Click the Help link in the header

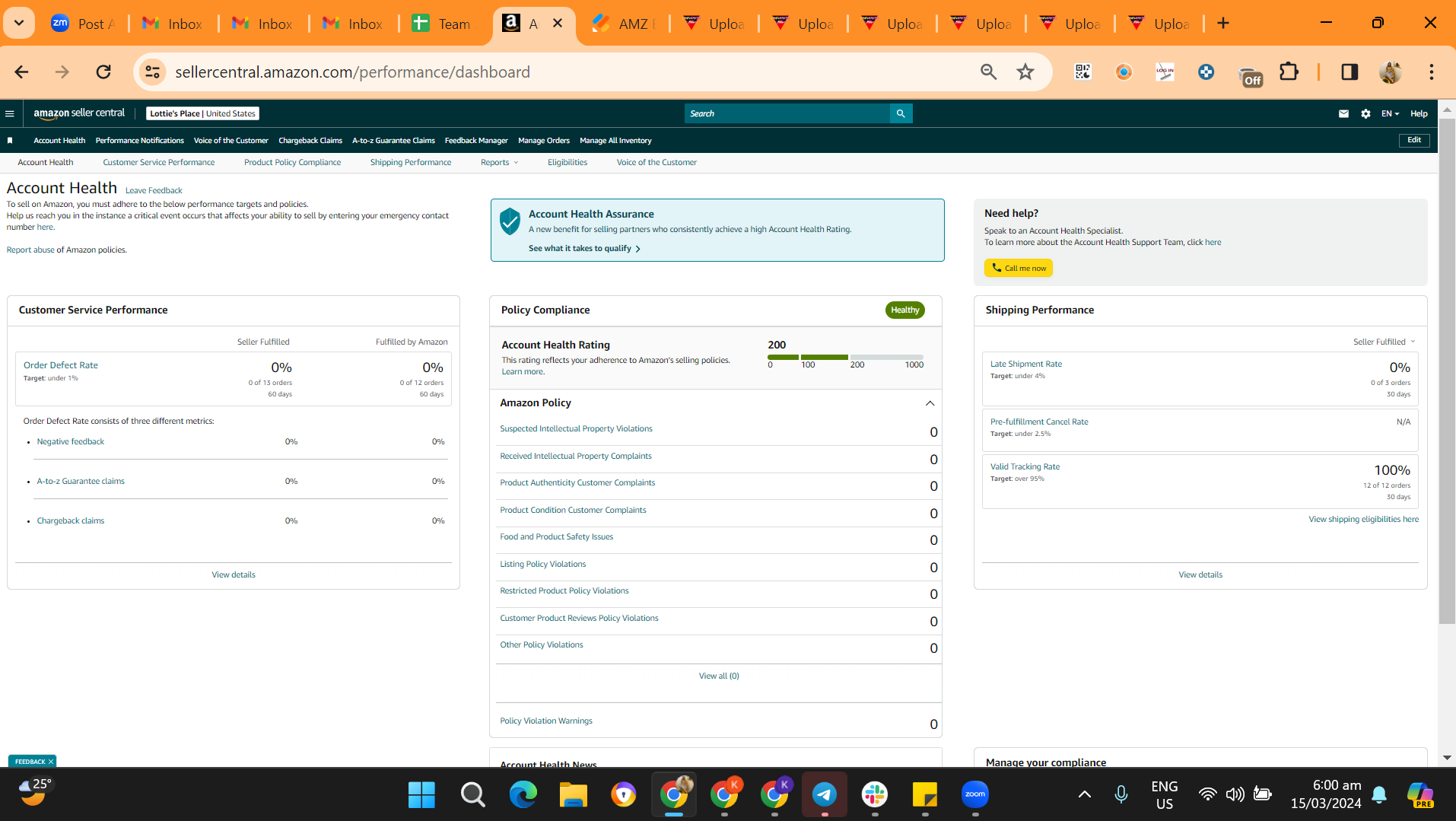coord(1419,113)
